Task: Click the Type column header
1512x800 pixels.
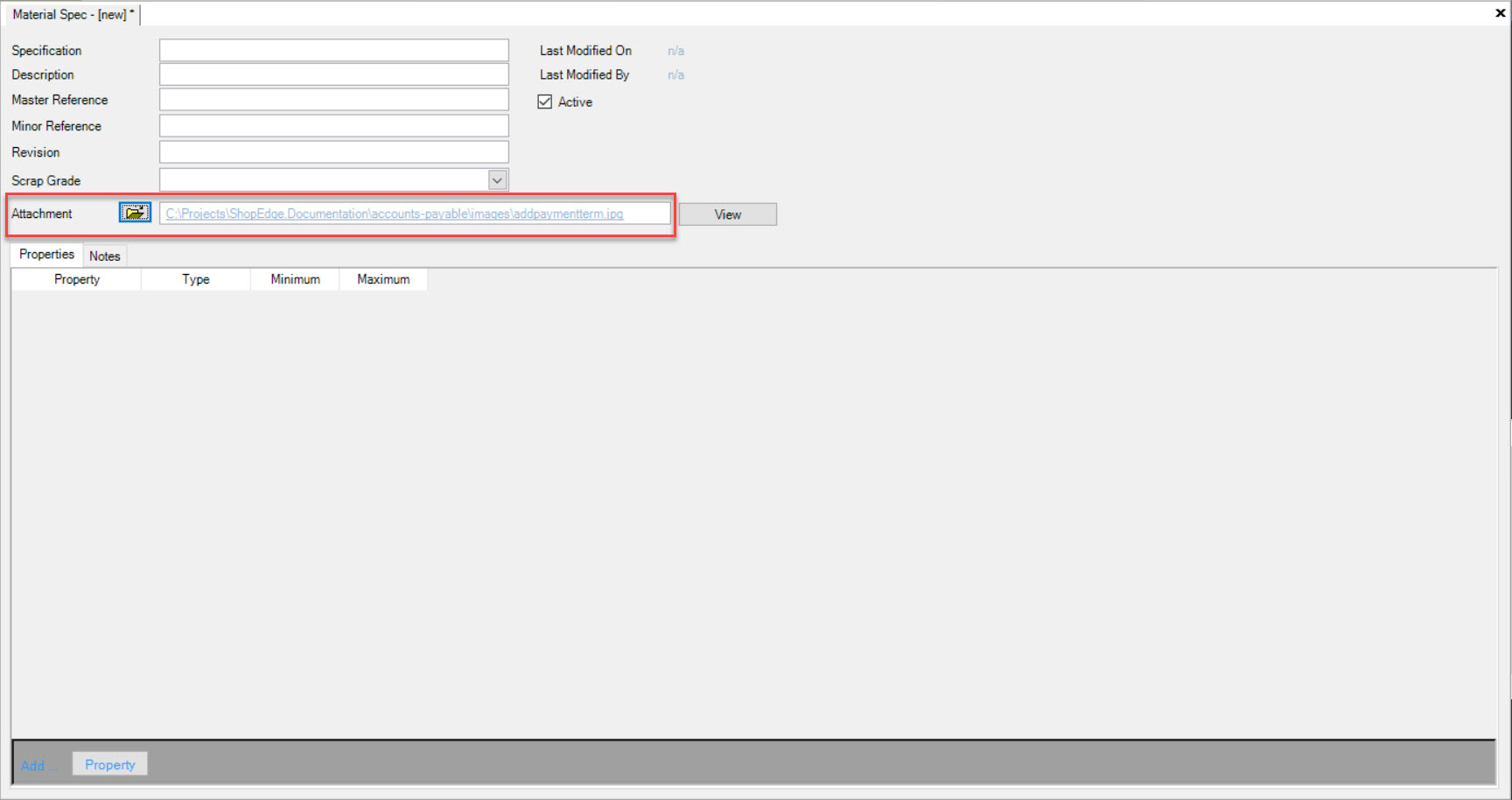Action: [196, 279]
